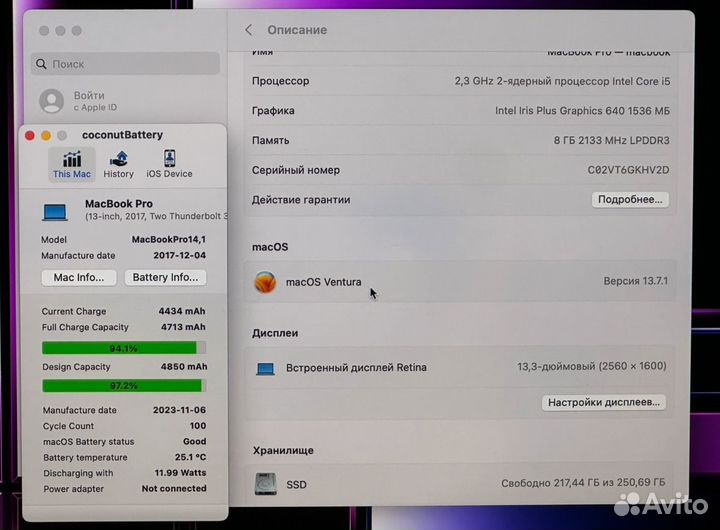Click the 94.1% charge progress bar
This screenshot has height=530, width=720.
click(124, 348)
